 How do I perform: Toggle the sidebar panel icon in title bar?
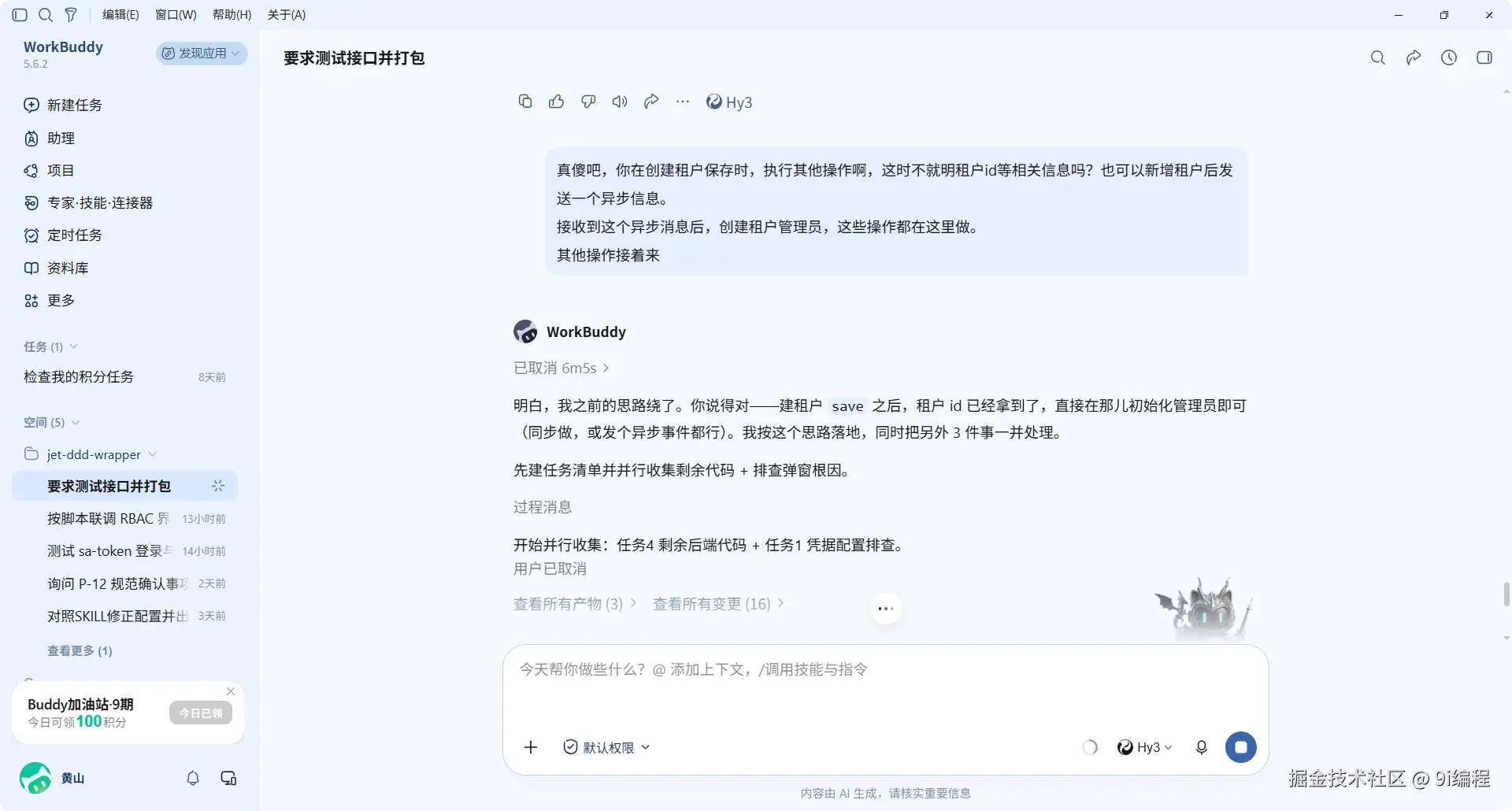click(20, 15)
